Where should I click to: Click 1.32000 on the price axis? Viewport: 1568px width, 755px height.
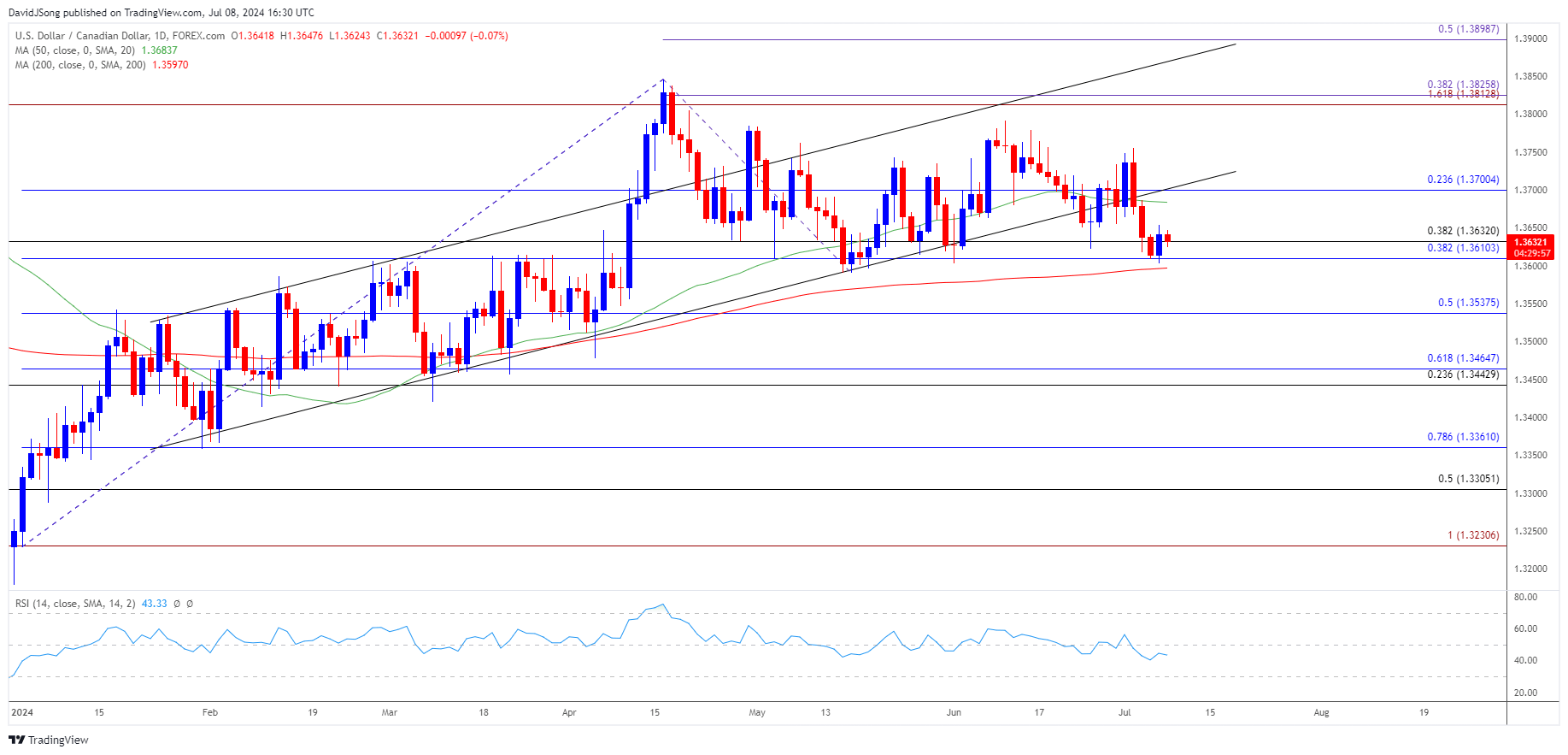pyautogui.click(x=1530, y=569)
